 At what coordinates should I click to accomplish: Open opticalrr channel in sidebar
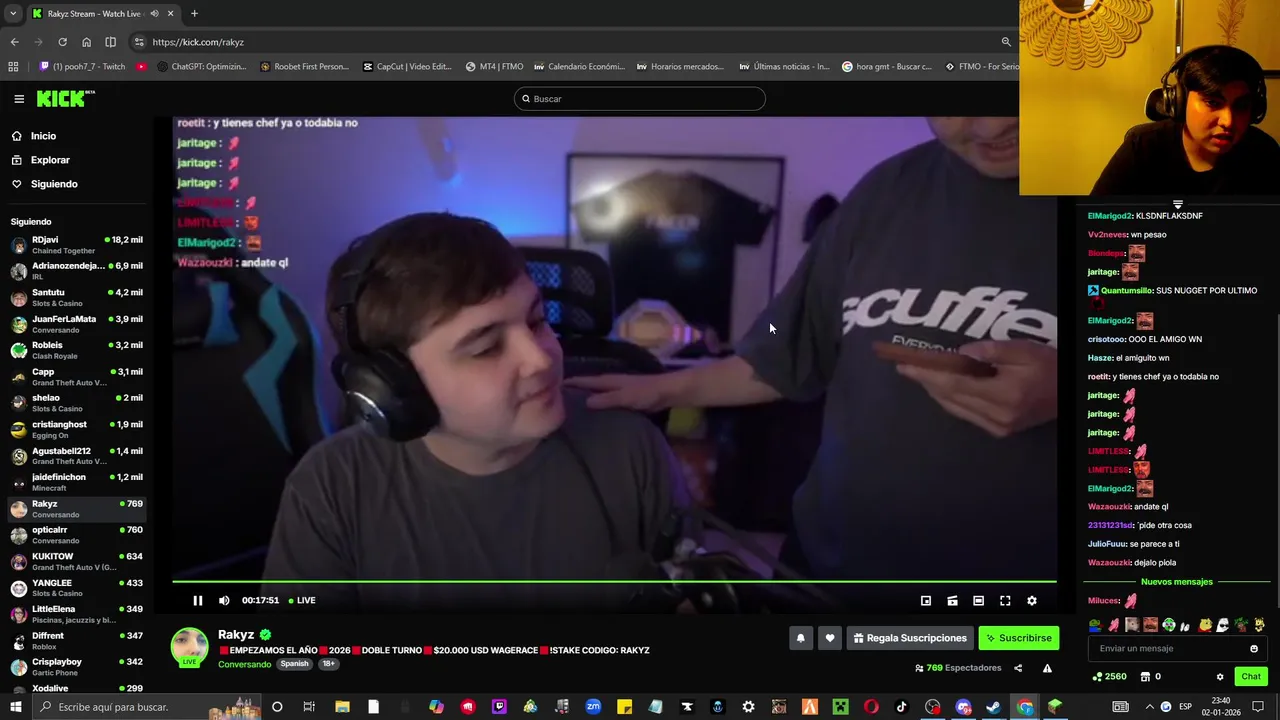76,535
